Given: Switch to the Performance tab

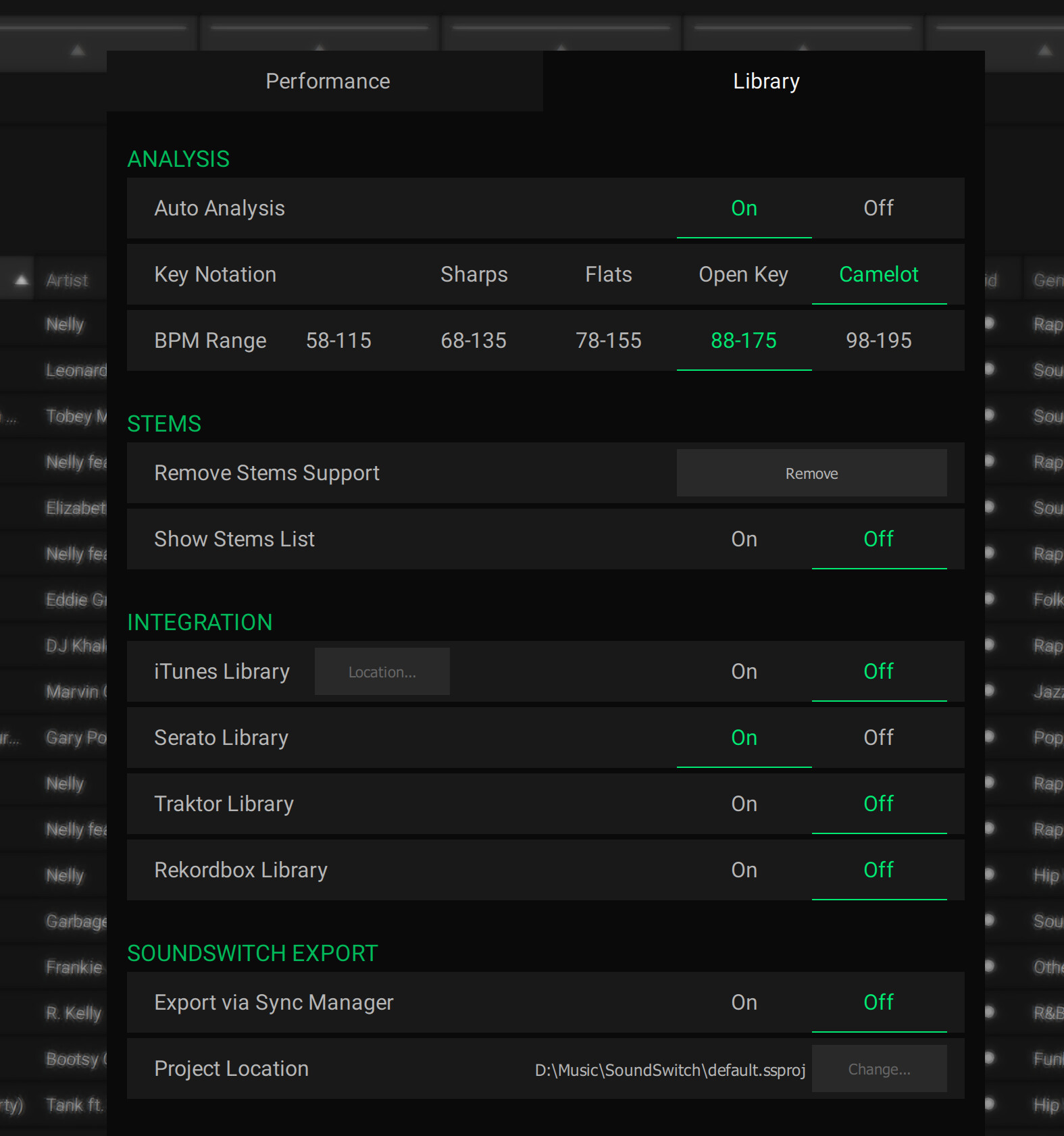Looking at the screenshot, I should 327,81.
